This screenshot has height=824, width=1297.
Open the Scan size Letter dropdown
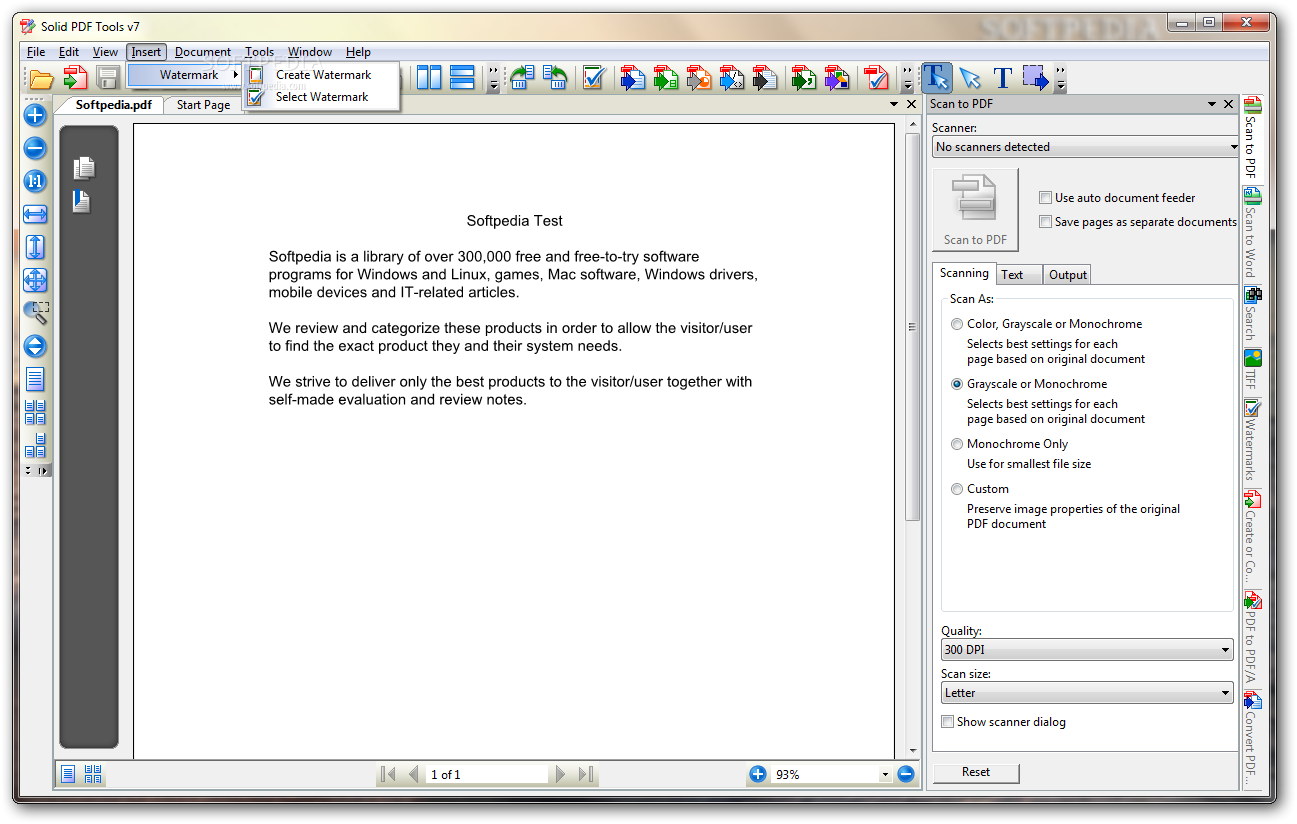click(x=1087, y=693)
